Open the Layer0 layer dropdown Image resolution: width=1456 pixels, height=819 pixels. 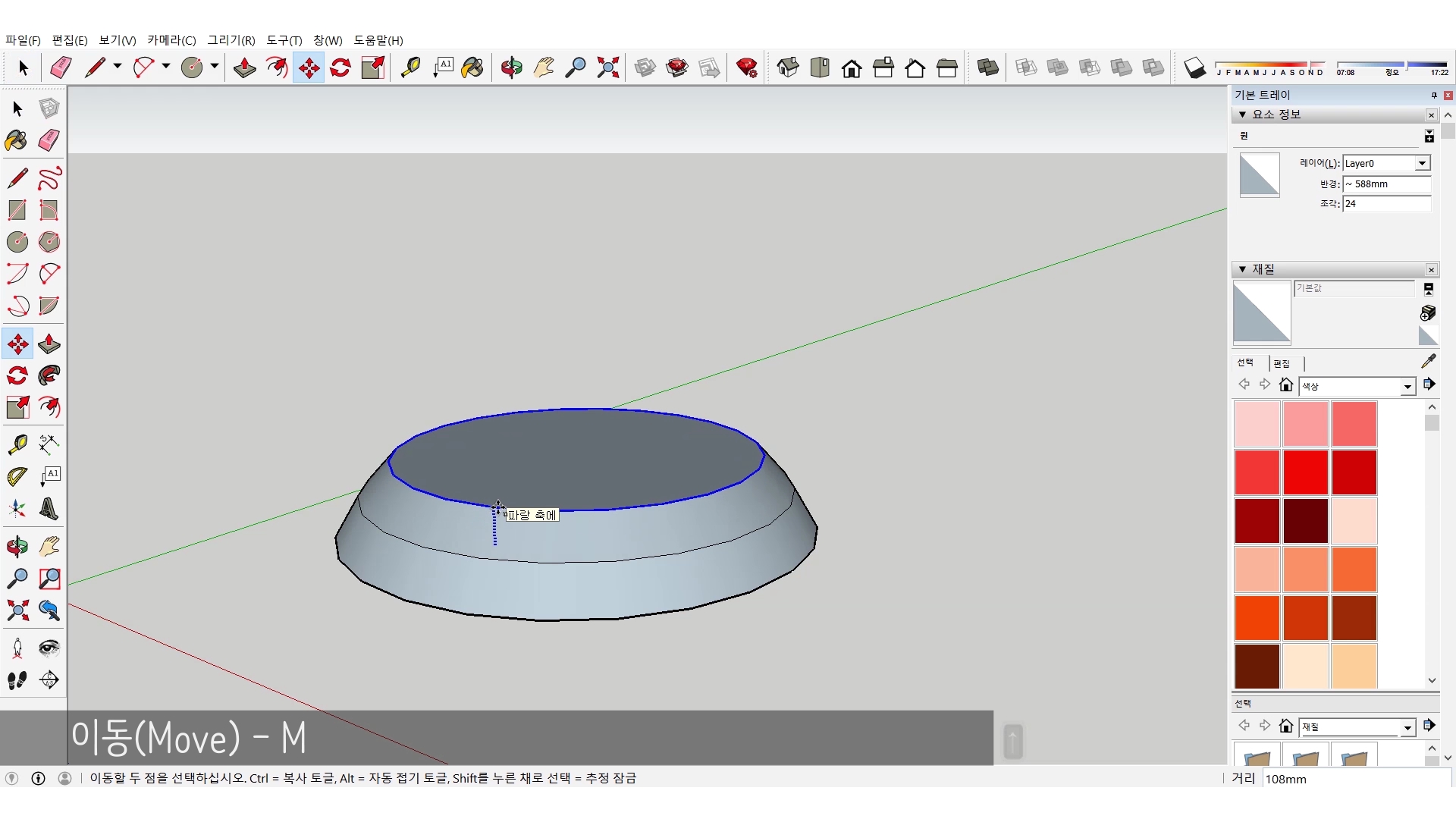tap(1423, 163)
